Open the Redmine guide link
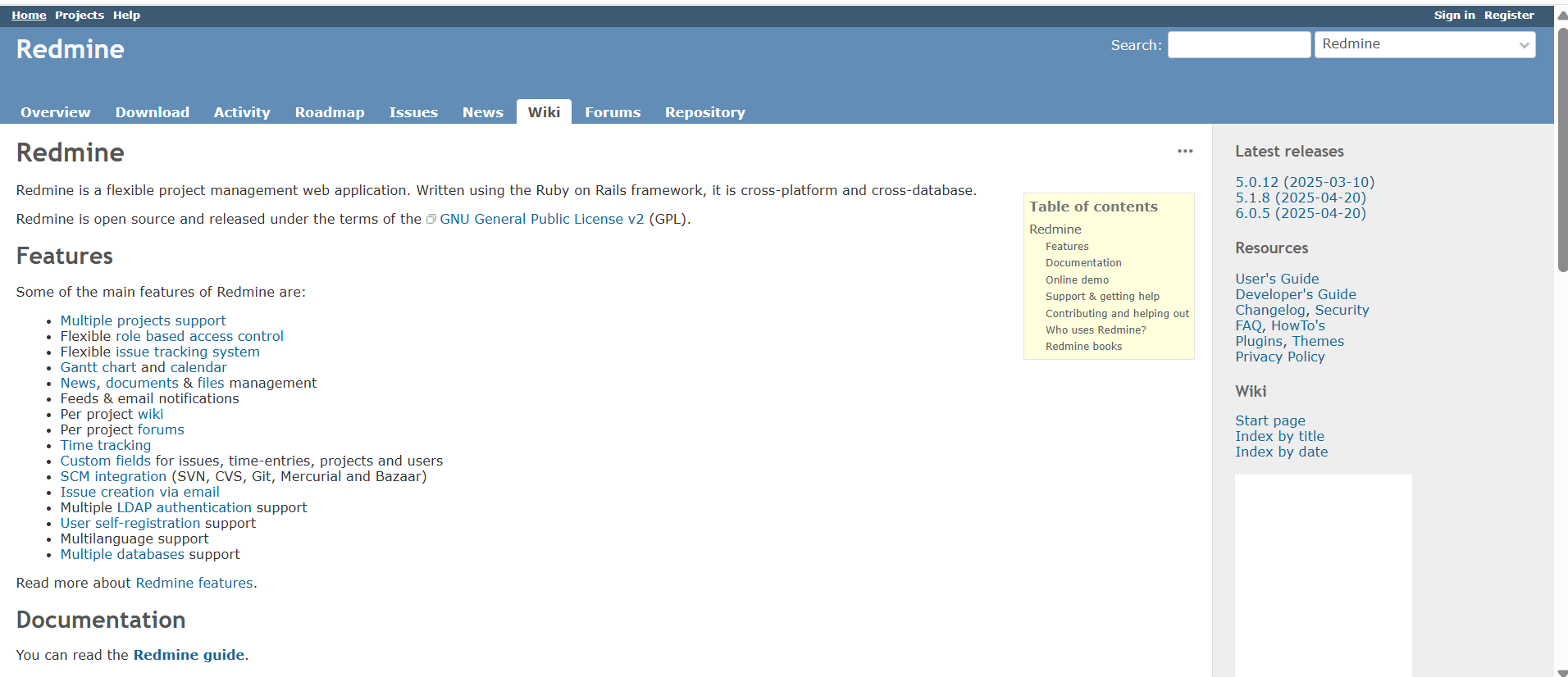The image size is (1568, 677). click(x=189, y=655)
